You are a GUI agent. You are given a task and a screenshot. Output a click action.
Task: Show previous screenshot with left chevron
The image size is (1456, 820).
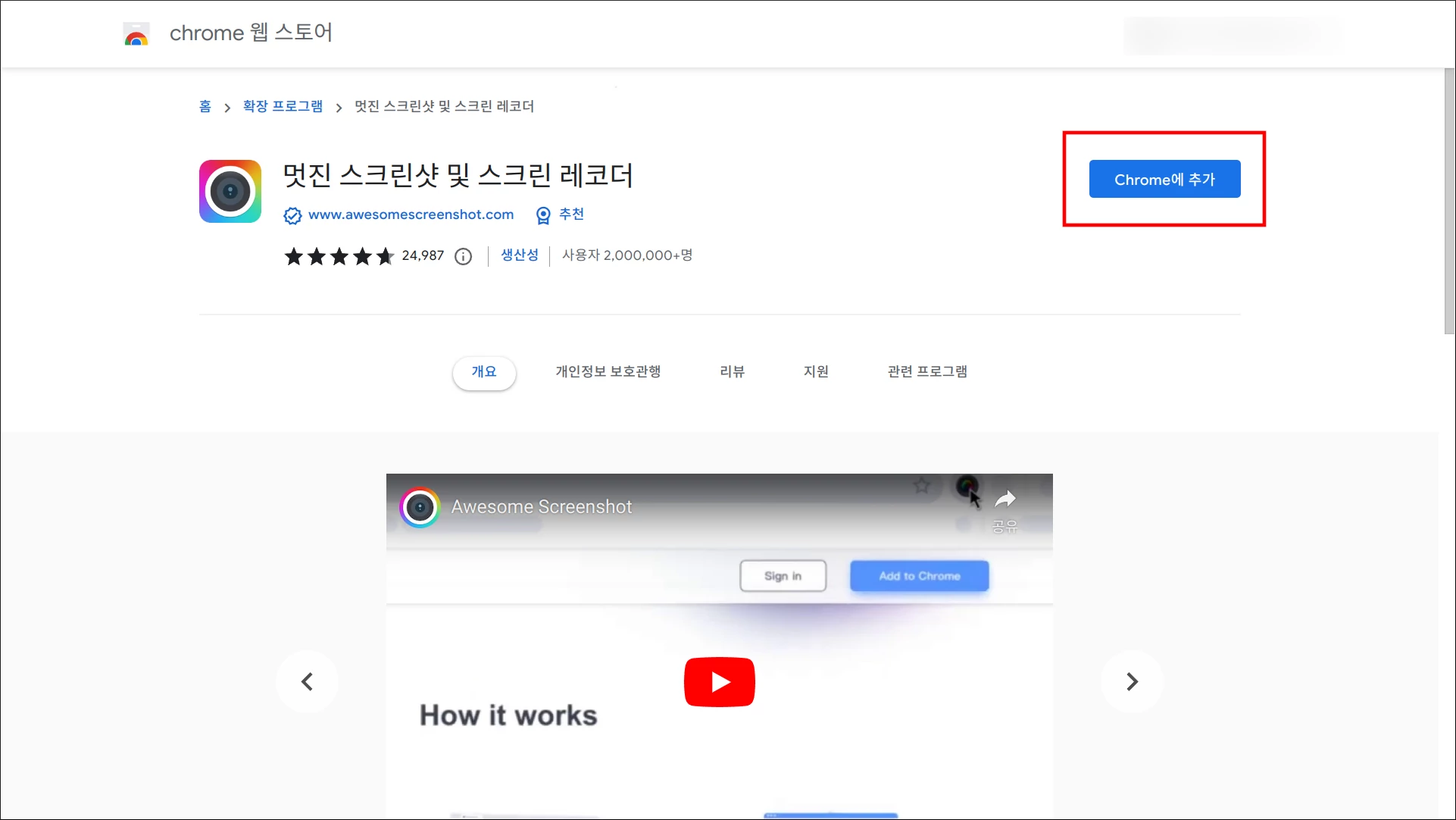(x=307, y=681)
